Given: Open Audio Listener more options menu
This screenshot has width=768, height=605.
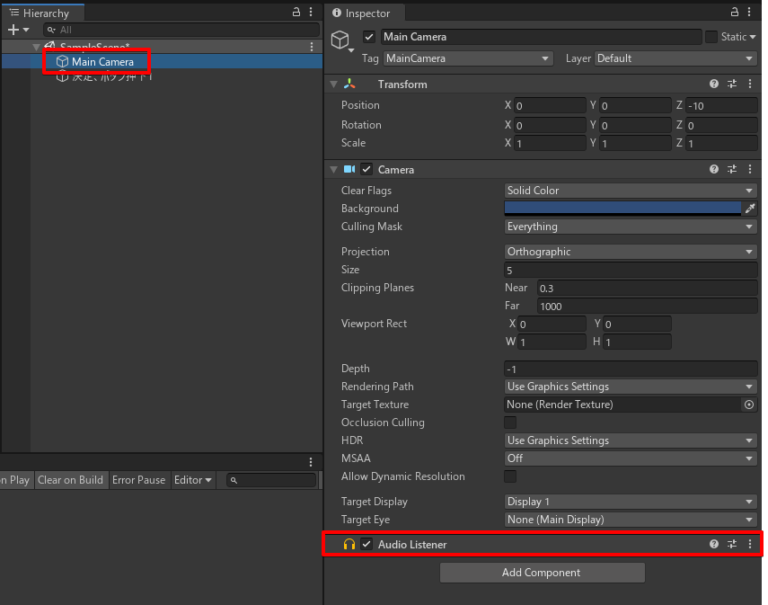Looking at the screenshot, I should (x=750, y=544).
